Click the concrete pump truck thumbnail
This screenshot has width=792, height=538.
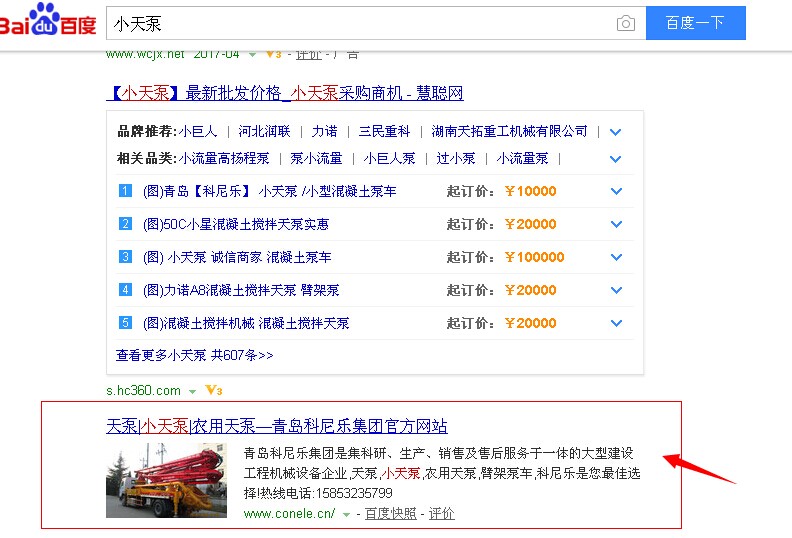point(166,480)
